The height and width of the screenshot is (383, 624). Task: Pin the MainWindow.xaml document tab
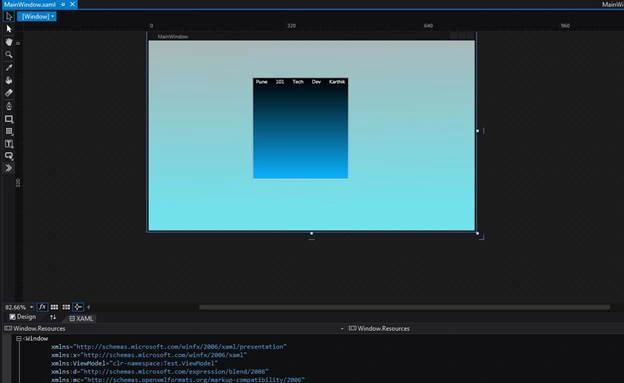click(63, 4)
